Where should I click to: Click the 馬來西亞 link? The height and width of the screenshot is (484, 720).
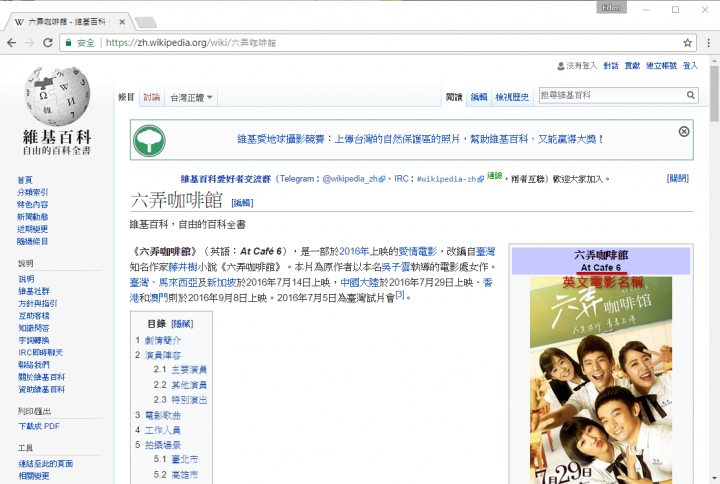[x=178, y=282]
